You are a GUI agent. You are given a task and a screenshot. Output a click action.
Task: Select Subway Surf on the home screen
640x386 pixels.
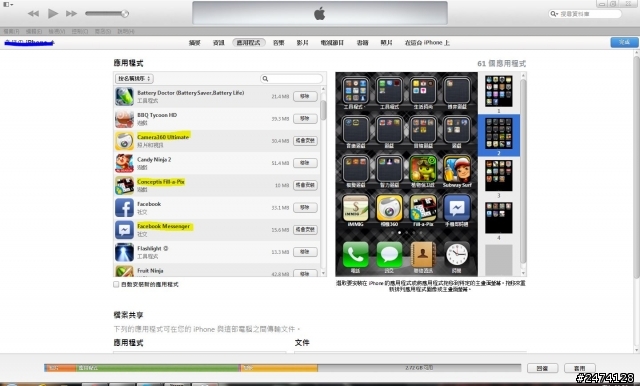click(x=457, y=169)
